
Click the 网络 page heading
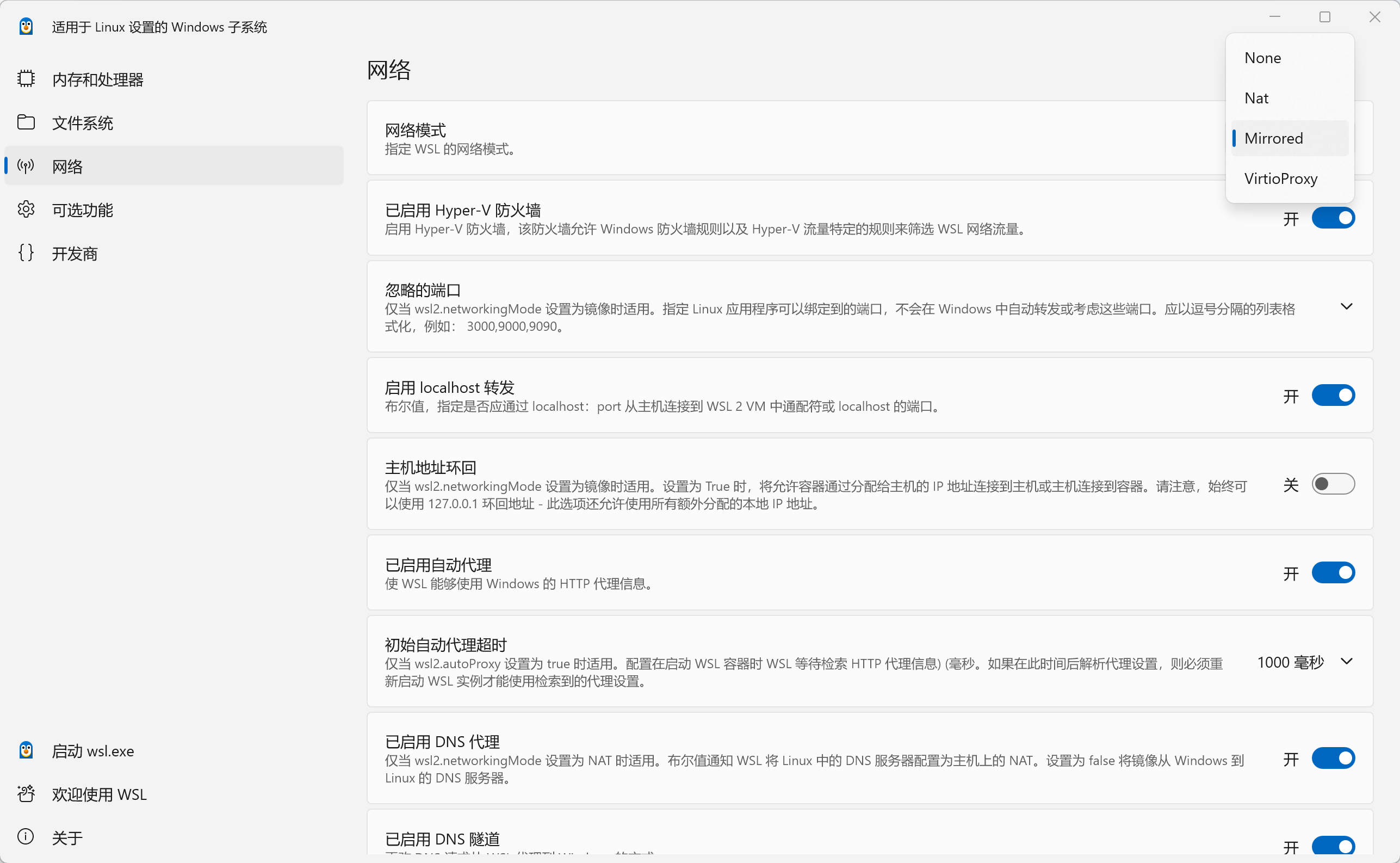(388, 70)
